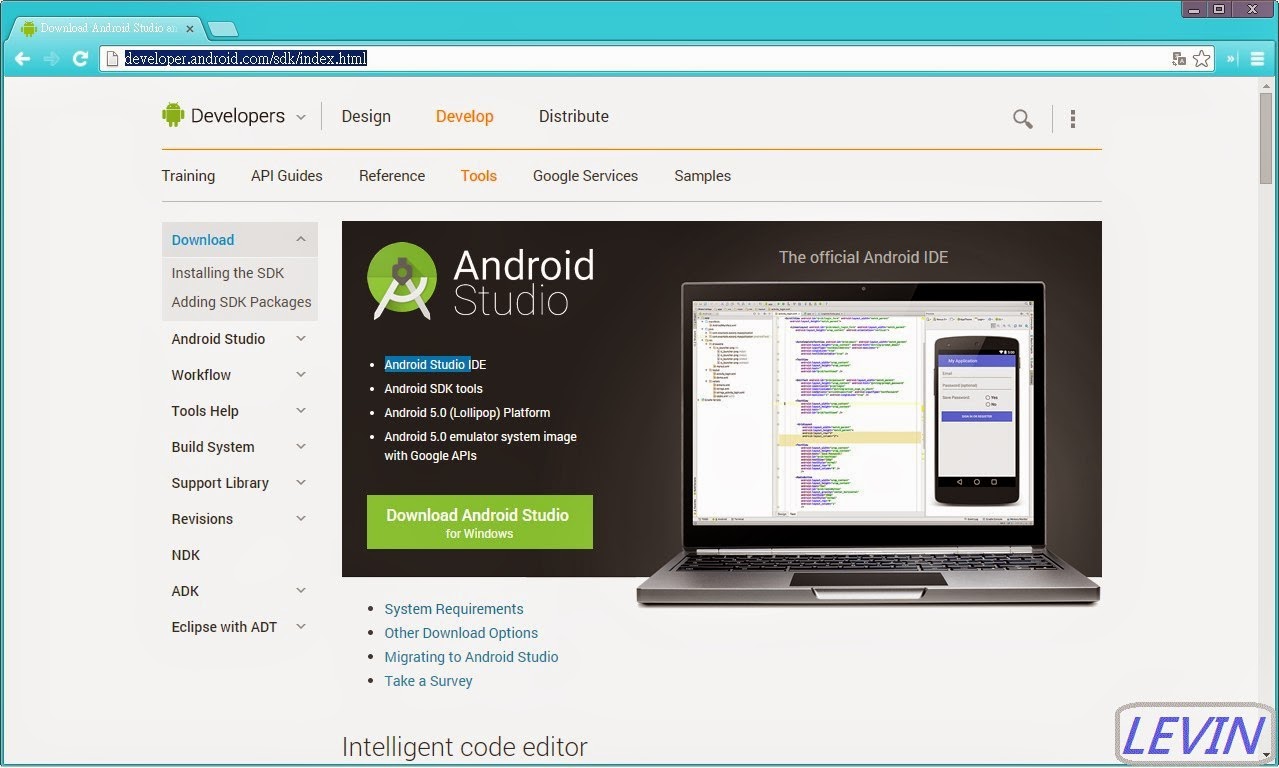Open a new browser tab
The image size is (1279, 768).
click(222, 29)
